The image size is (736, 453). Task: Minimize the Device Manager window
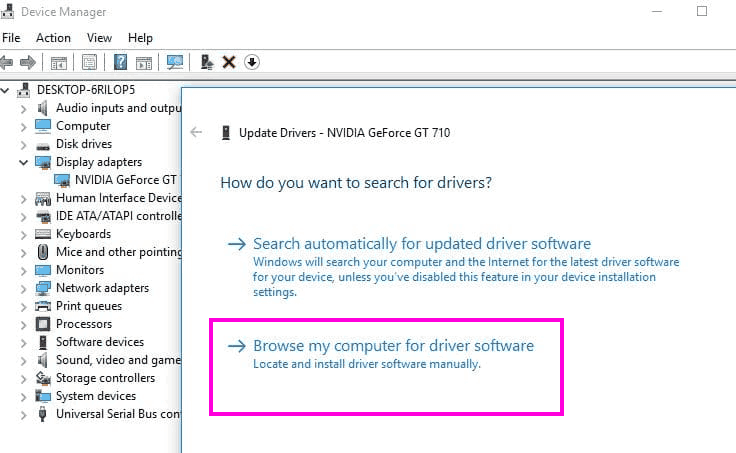click(657, 11)
